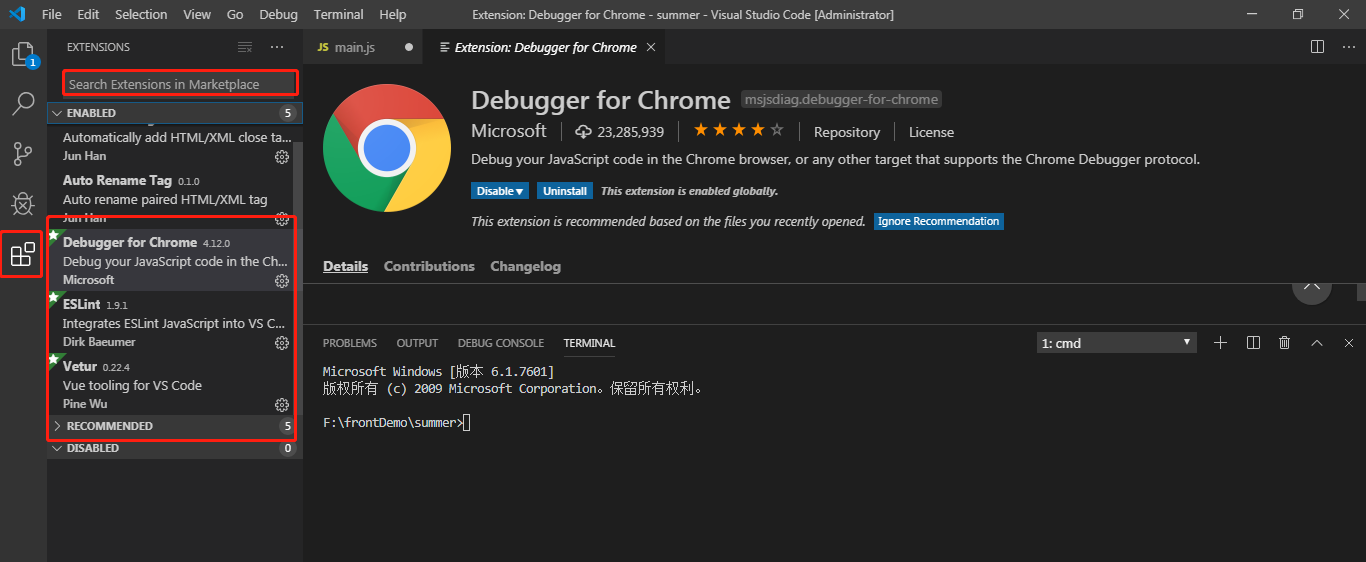Image resolution: width=1366 pixels, height=562 pixels.
Task: Click the extension identifier msjsdiag.debugger-for-chrome
Action: 841,100
